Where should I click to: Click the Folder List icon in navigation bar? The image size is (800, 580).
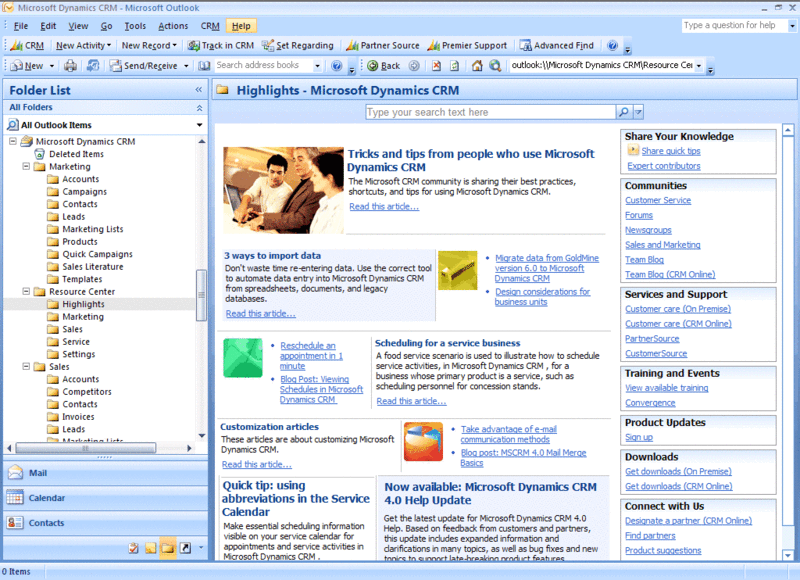[x=168, y=548]
